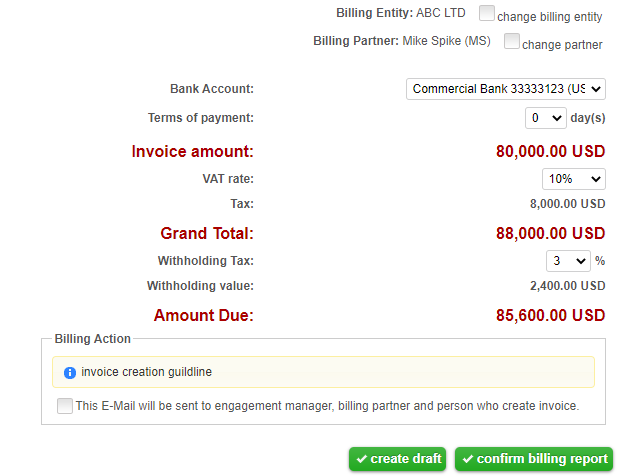631x476 pixels.
Task: Tick the change billing entity checkbox
Action: point(487,14)
